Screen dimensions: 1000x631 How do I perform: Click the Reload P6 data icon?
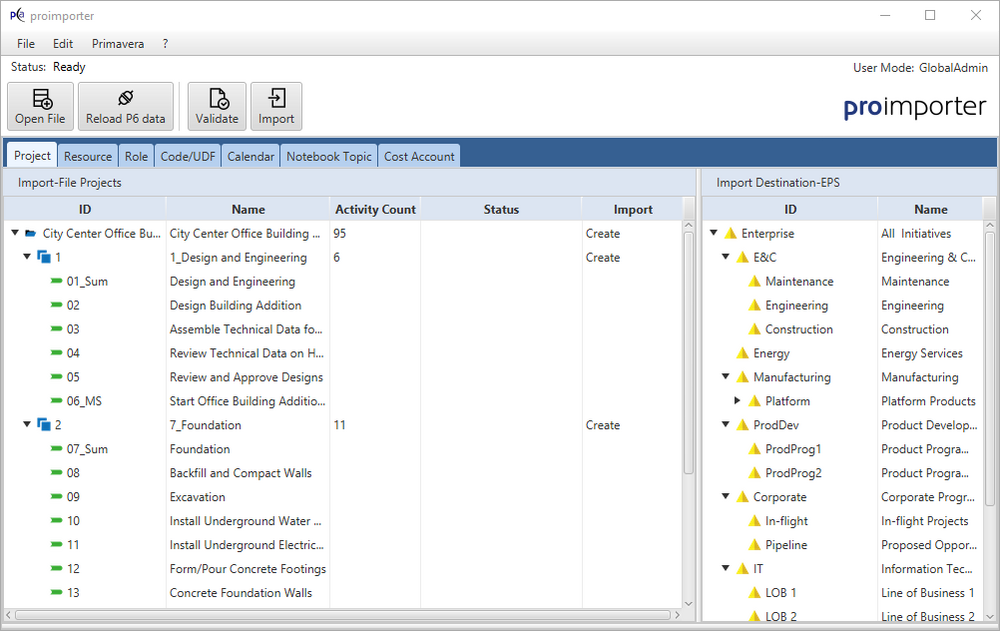(x=125, y=99)
